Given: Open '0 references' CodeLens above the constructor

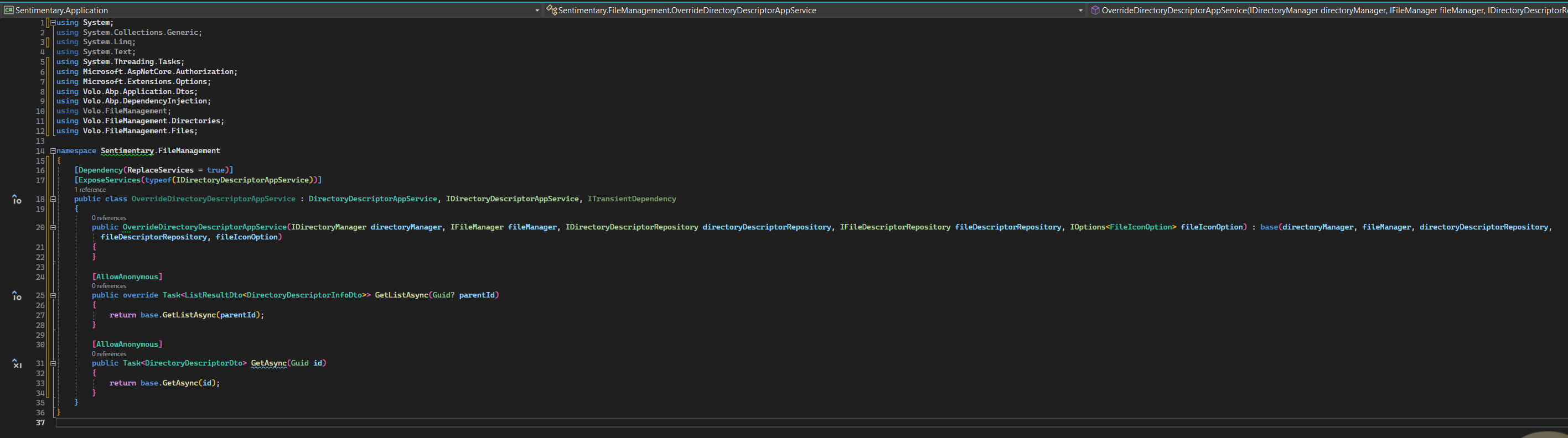Looking at the screenshot, I should pyautogui.click(x=109, y=218).
